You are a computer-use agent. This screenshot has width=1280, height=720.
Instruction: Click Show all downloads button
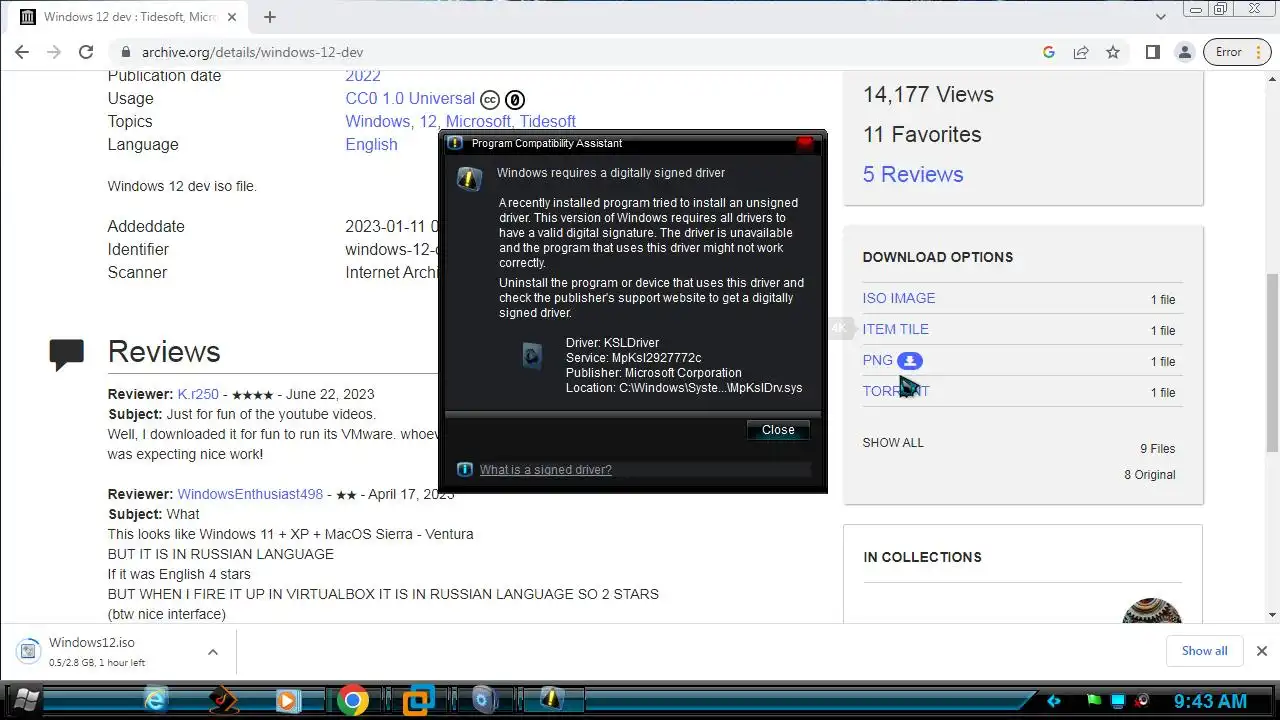pos(1204,651)
